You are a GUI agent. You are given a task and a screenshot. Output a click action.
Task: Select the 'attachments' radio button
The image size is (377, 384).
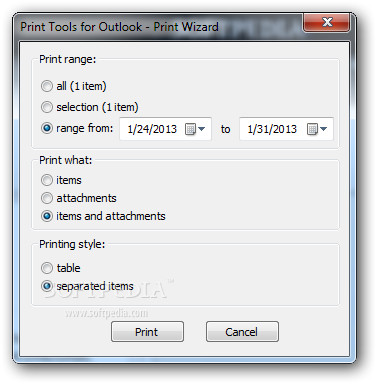click(x=47, y=198)
